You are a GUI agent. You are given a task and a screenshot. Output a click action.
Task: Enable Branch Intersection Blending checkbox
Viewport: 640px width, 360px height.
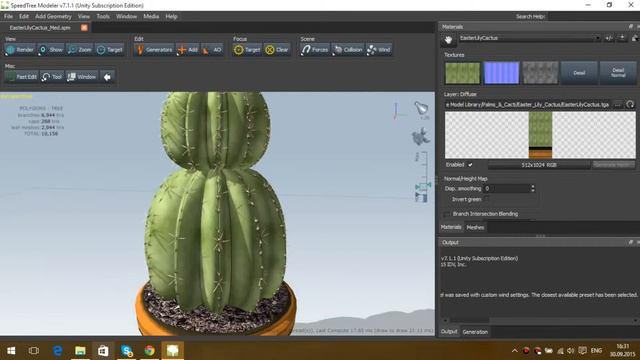pos(447,214)
